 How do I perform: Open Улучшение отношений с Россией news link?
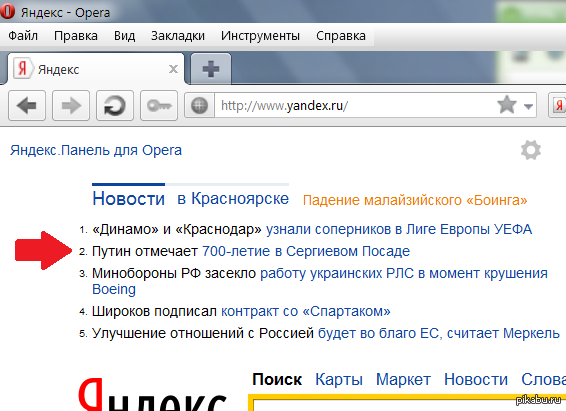[326, 333]
